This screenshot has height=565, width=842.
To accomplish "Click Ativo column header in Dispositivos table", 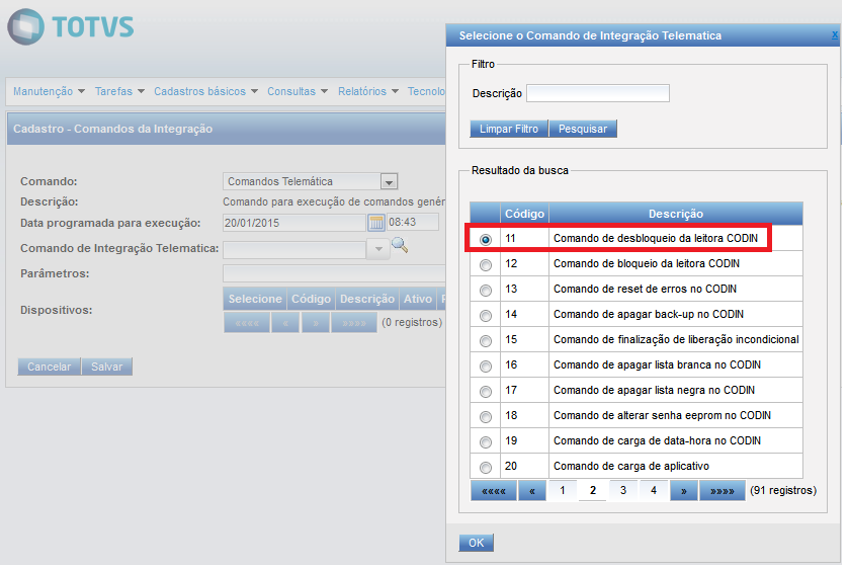I will point(418,299).
